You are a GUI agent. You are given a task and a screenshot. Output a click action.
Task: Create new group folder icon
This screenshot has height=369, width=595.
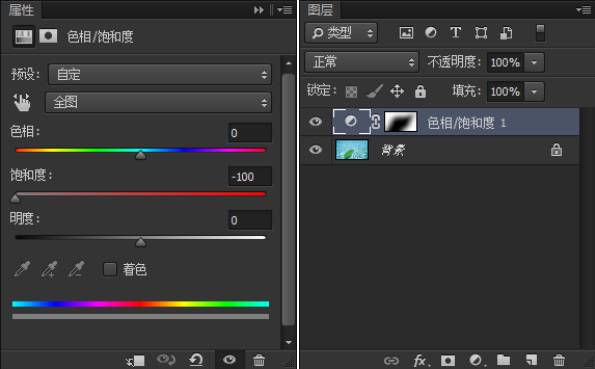[503, 360]
